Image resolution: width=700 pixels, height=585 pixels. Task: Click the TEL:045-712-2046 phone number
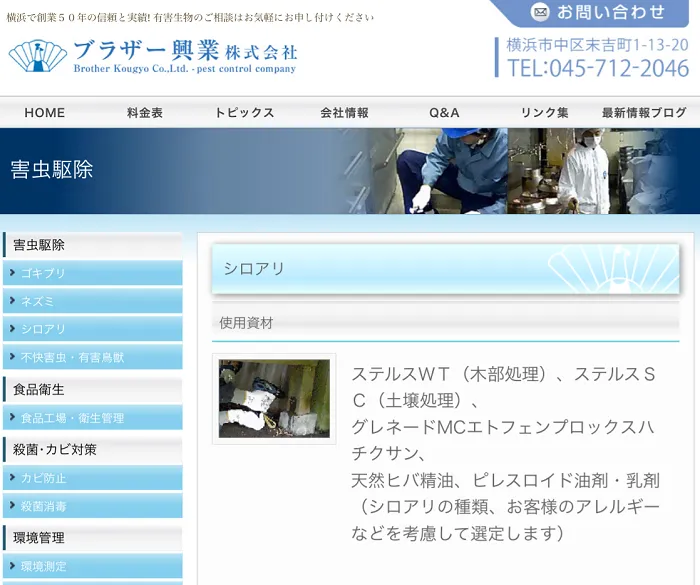click(x=598, y=68)
